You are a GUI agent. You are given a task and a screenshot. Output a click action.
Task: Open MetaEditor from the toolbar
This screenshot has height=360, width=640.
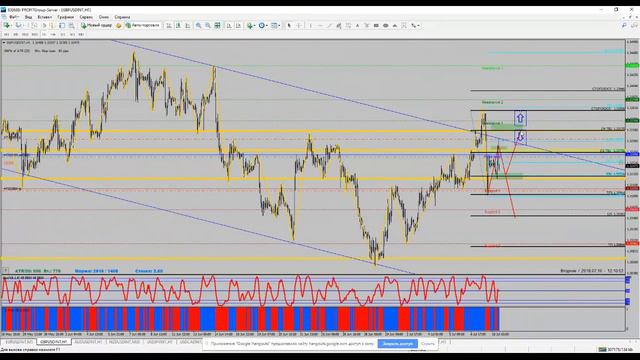118,25
